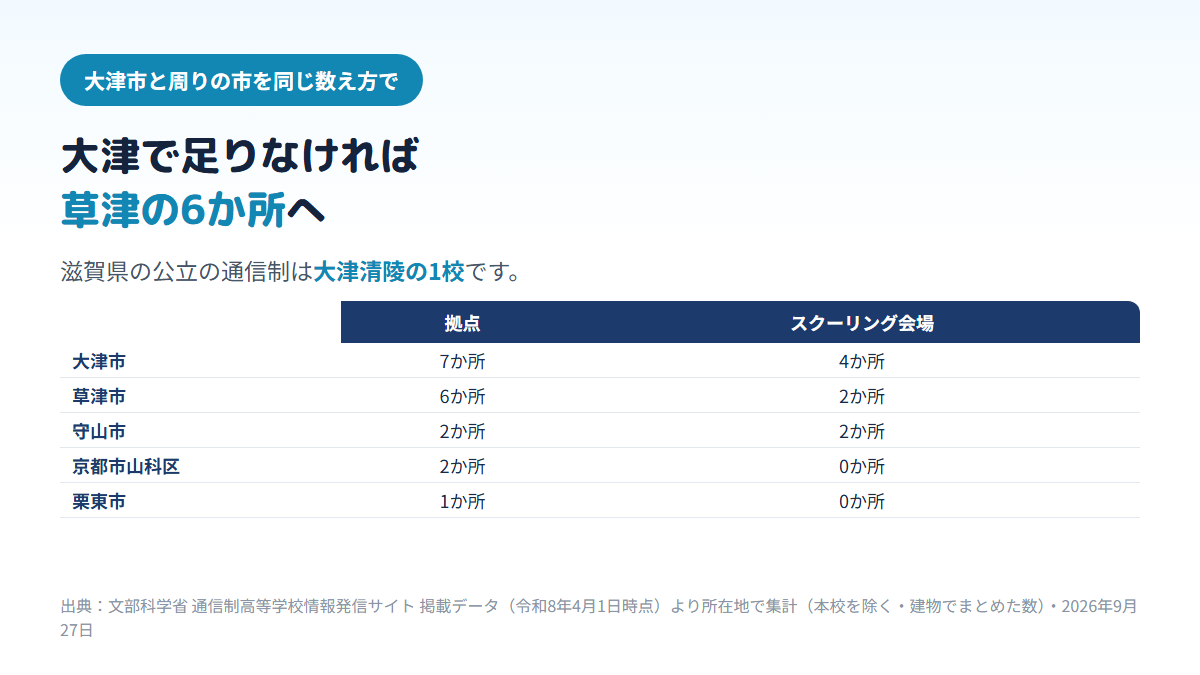
Task: Select the row label '京都市山科区'
Action: pyautogui.click(x=126, y=466)
